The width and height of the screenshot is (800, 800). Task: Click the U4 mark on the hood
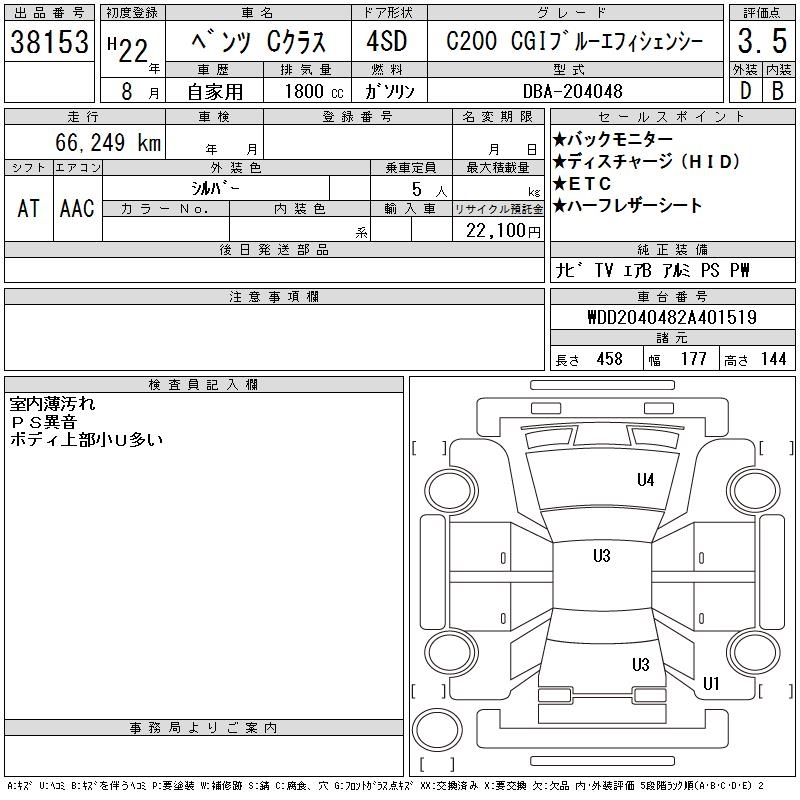coord(645,480)
